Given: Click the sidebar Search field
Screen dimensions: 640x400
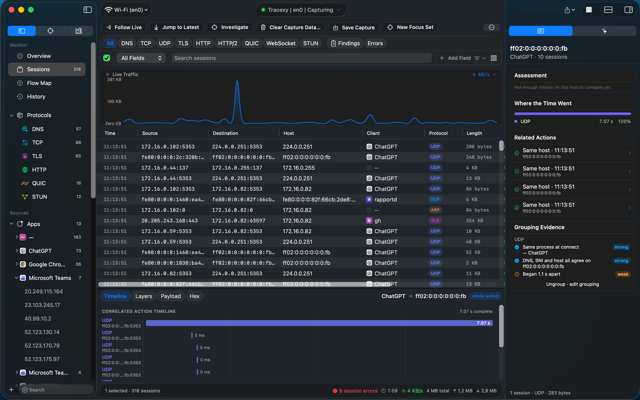Looking at the screenshot, I should 56,390.
